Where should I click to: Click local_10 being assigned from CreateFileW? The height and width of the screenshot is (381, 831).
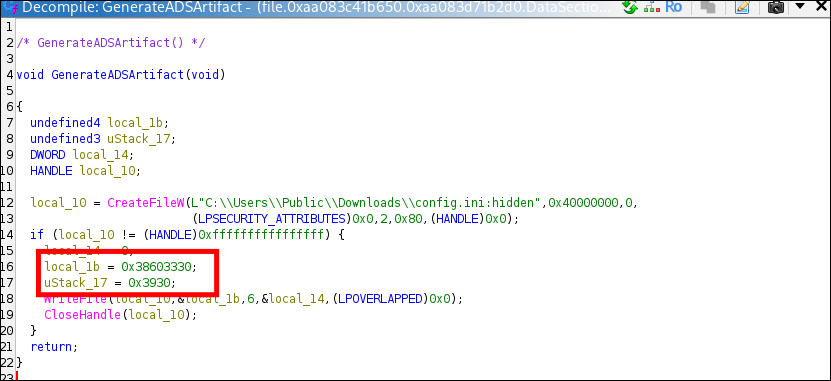click(58, 203)
